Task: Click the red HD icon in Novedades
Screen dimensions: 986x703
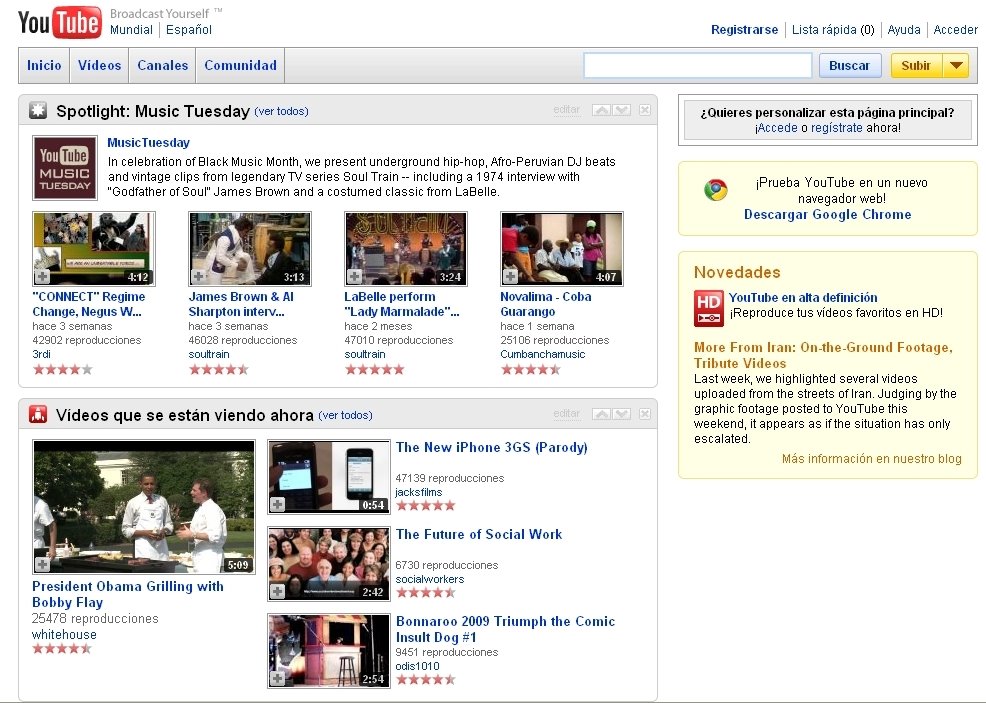Action: [708, 308]
